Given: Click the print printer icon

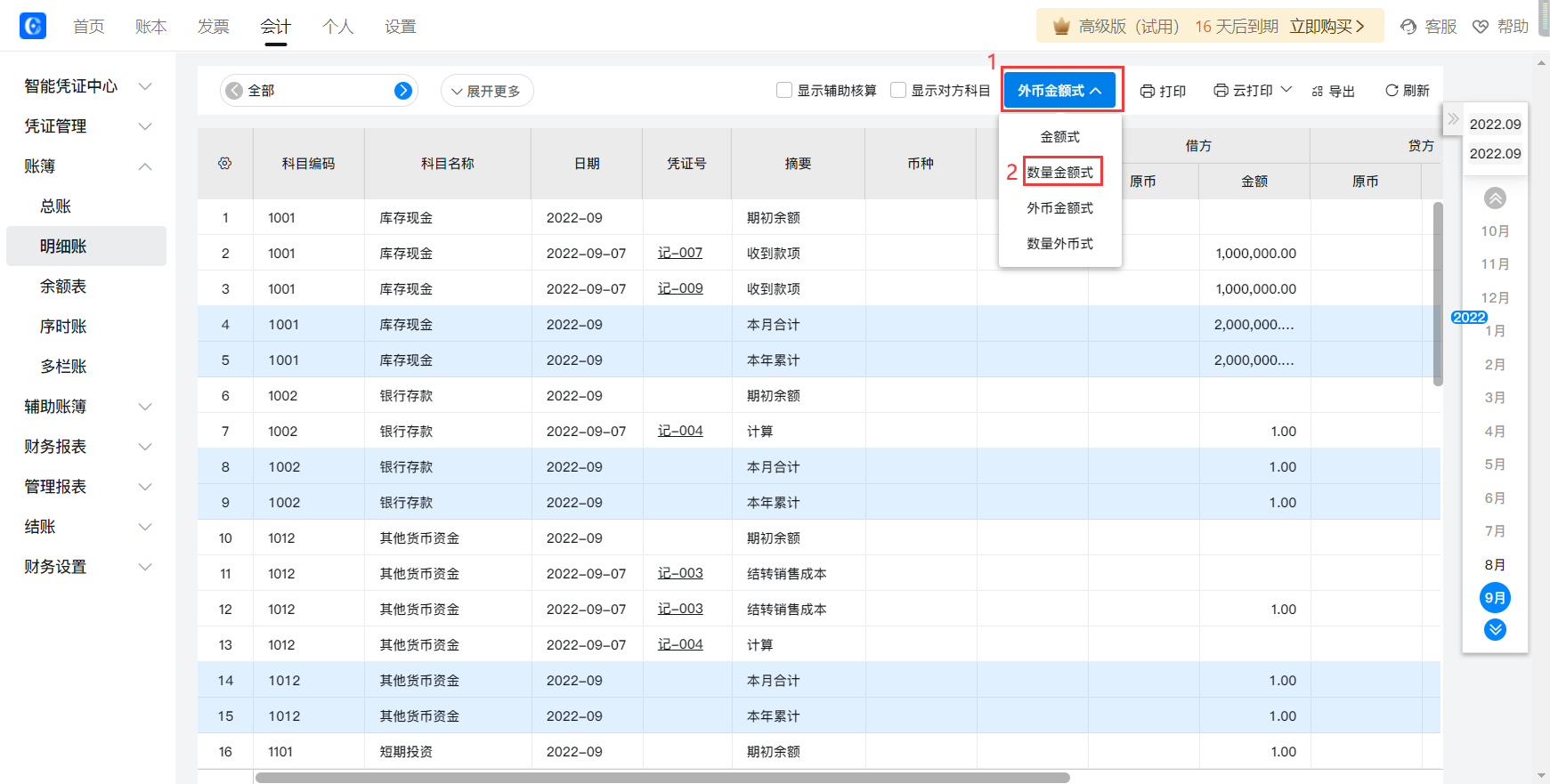Looking at the screenshot, I should click(x=1148, y=91).
